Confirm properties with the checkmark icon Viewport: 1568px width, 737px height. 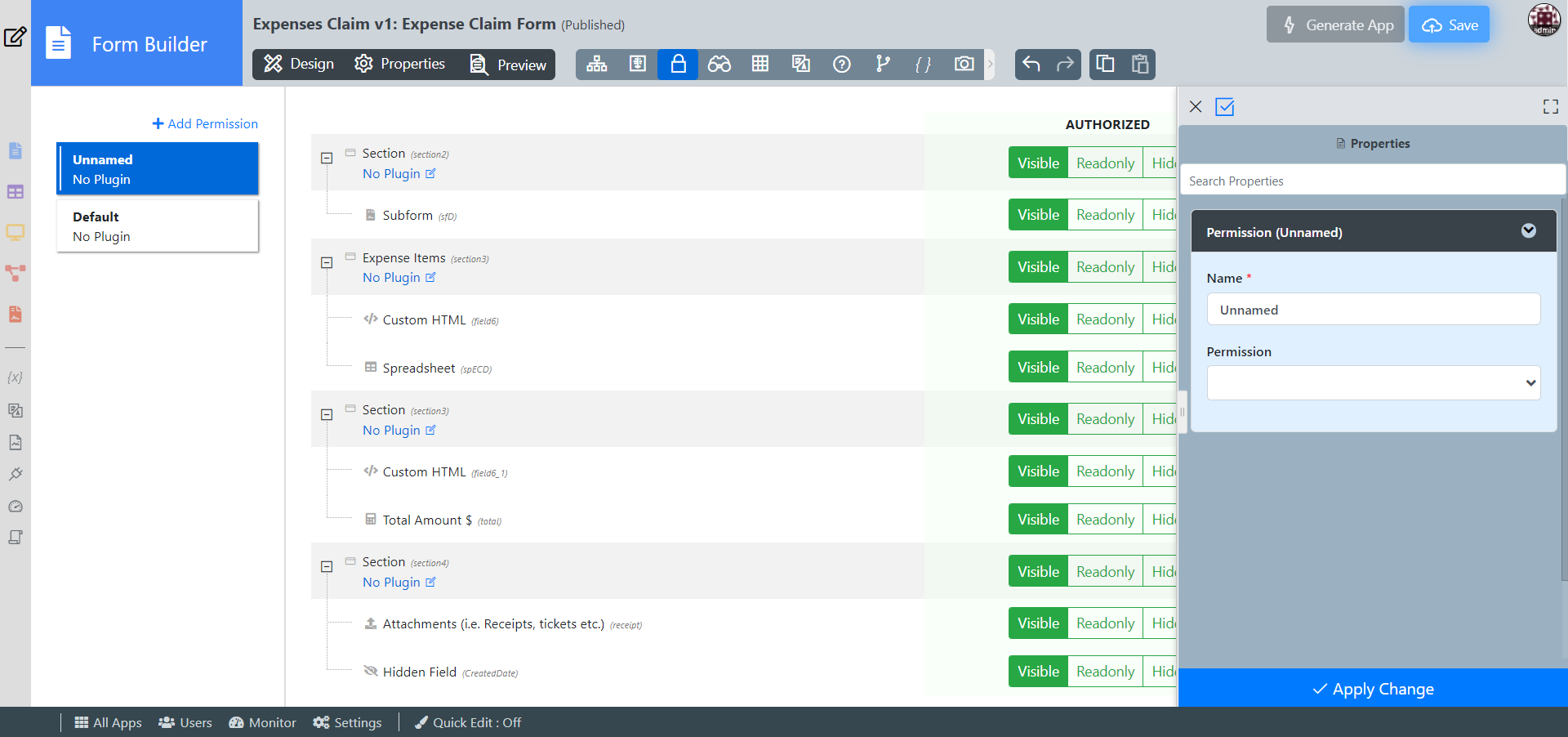point(1225,107)
